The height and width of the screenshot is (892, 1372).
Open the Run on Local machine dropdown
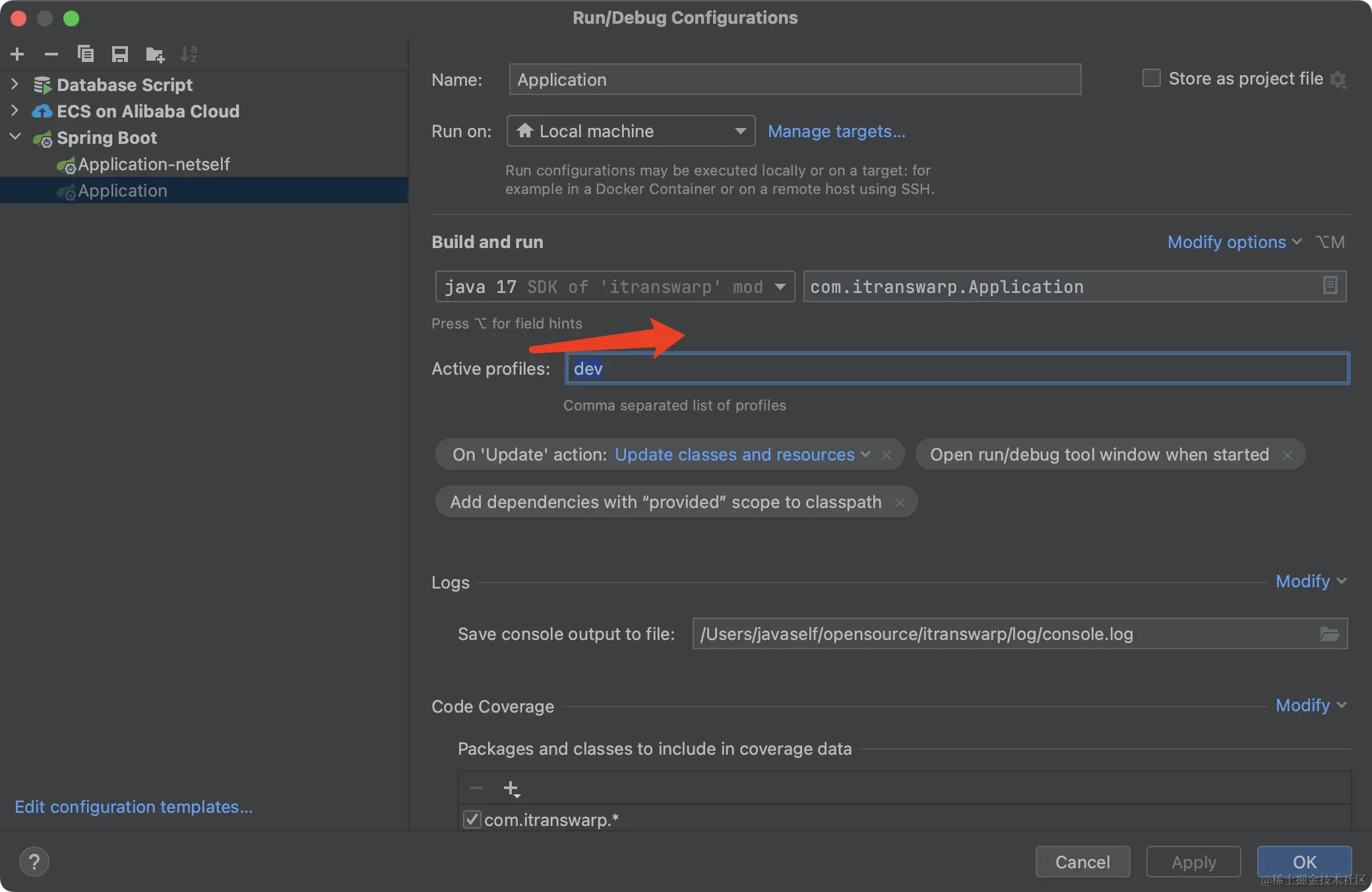tap(631, 131)
